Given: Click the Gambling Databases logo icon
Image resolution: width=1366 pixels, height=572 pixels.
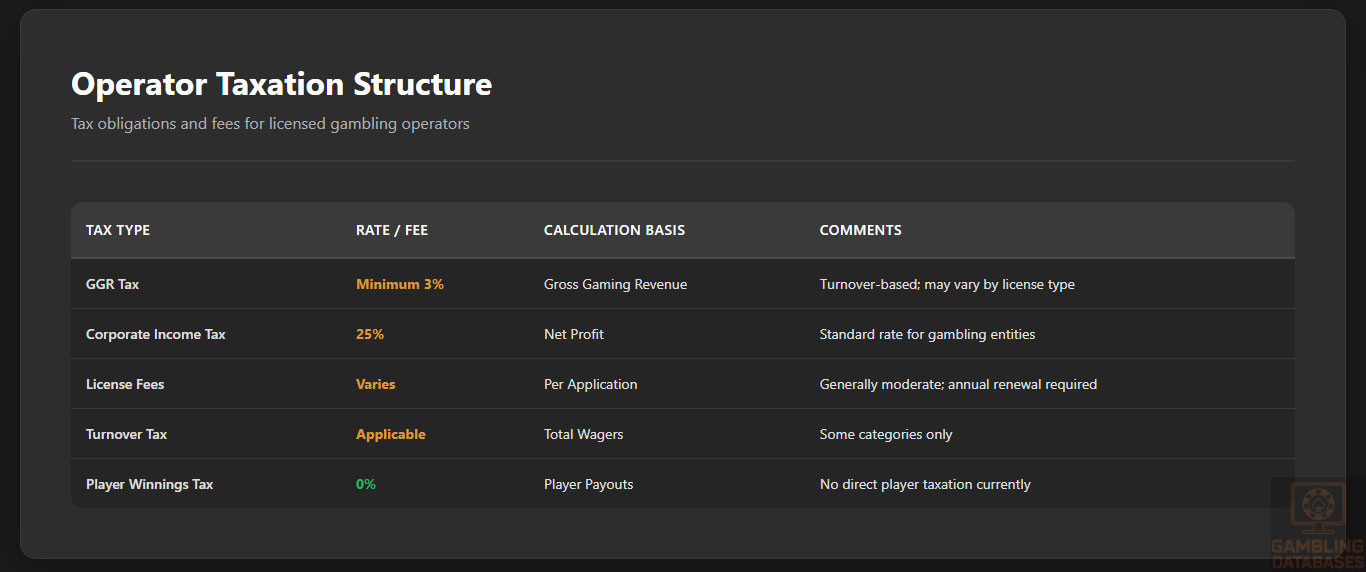Looking at the screenshot, I should pos(1316,508).
